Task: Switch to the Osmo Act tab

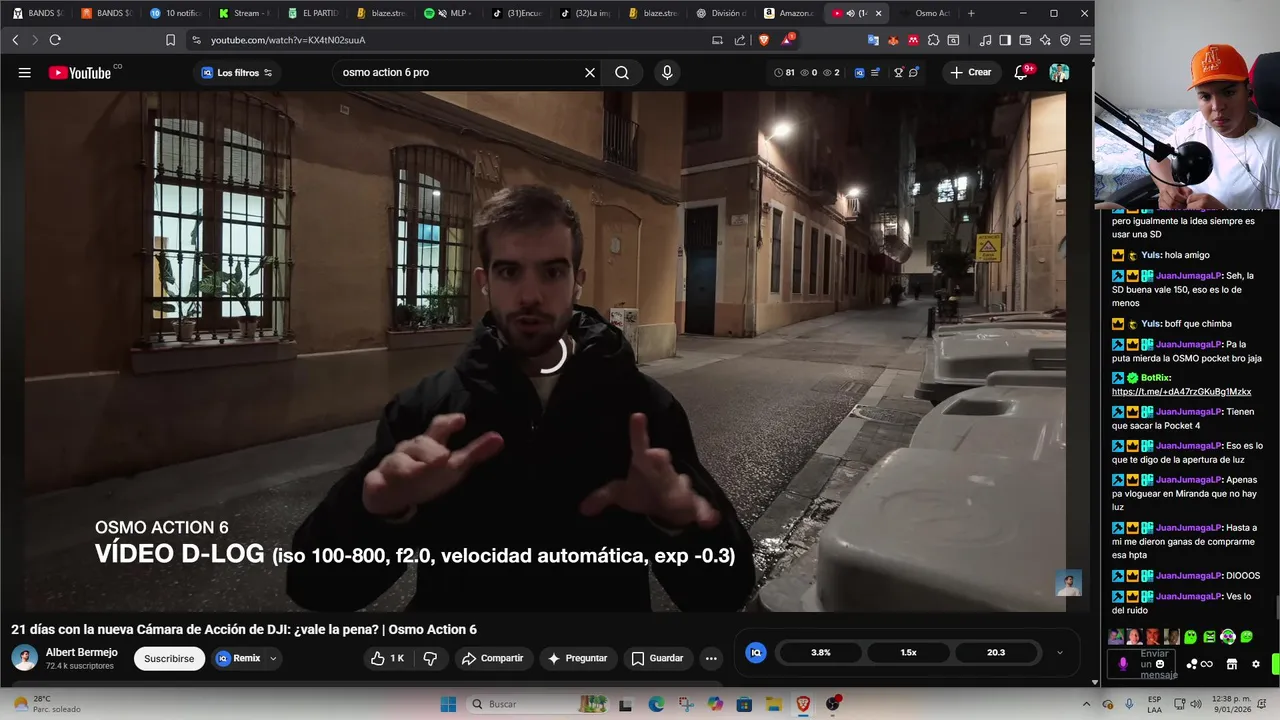Action: (x=924, y=13)
